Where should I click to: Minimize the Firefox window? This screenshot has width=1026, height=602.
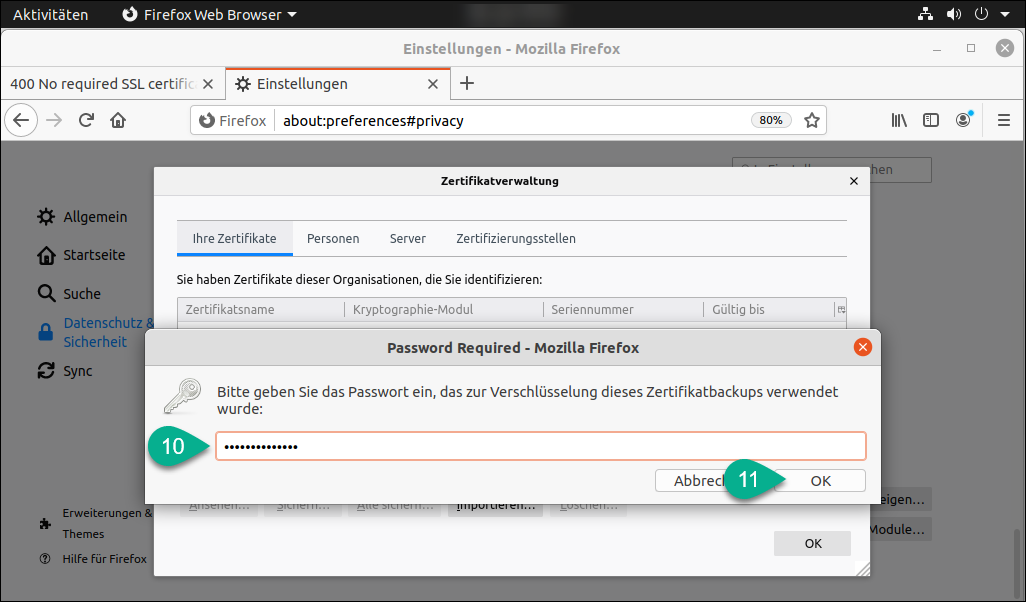pyautogui.click(x=937, y=49)
